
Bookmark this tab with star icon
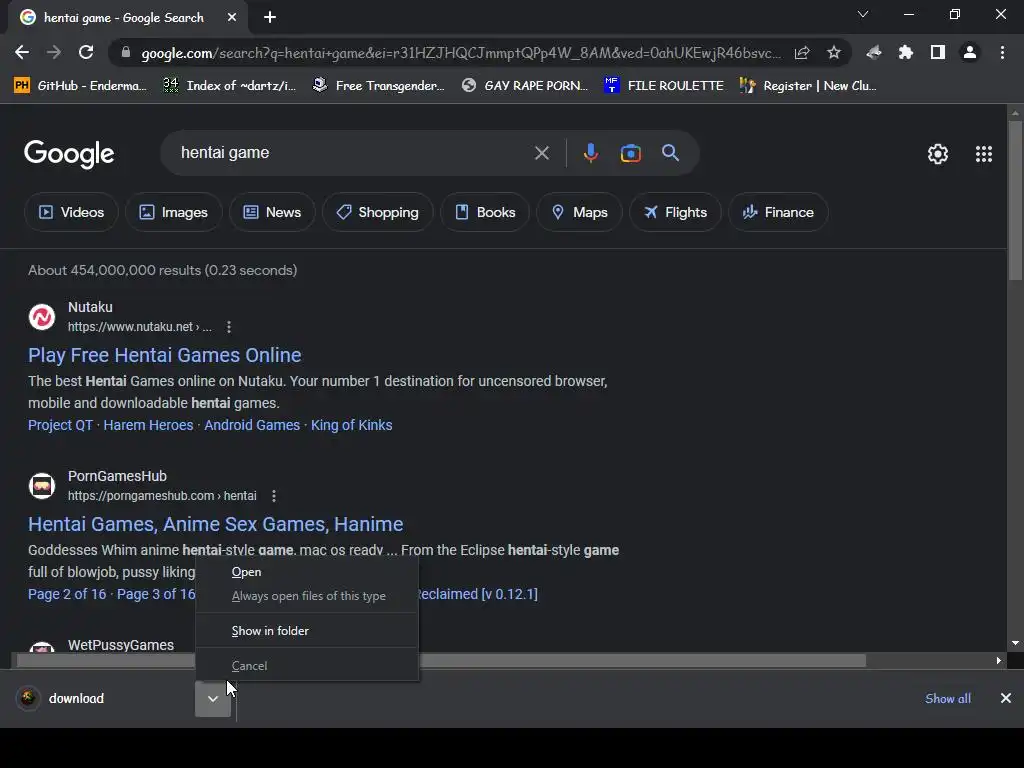[x=833, y=53]
